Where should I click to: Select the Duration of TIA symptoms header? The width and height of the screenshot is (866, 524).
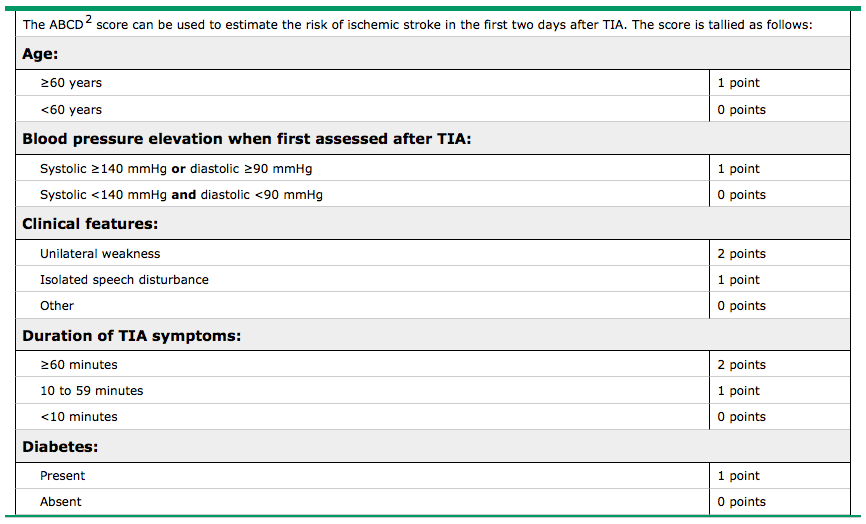click(x=131, y=336)
